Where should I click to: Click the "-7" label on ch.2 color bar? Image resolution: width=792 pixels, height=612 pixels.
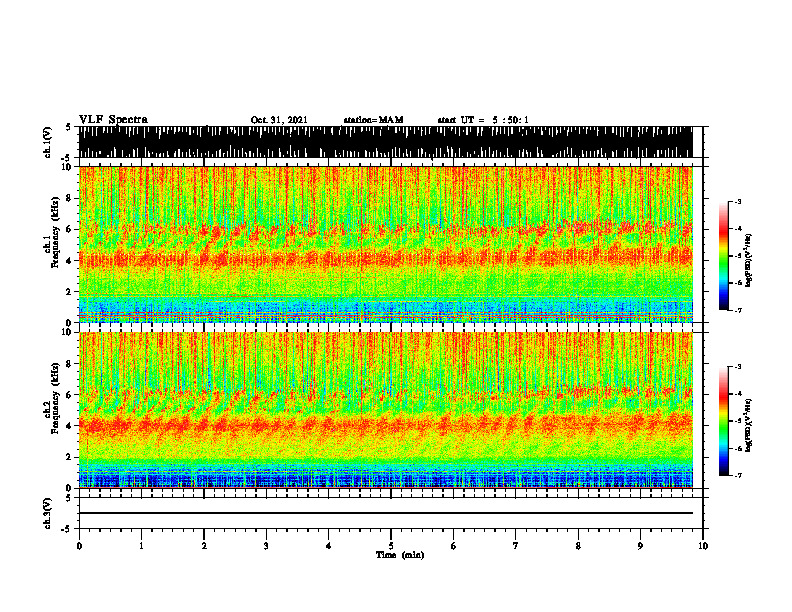(x=738, y=476)
